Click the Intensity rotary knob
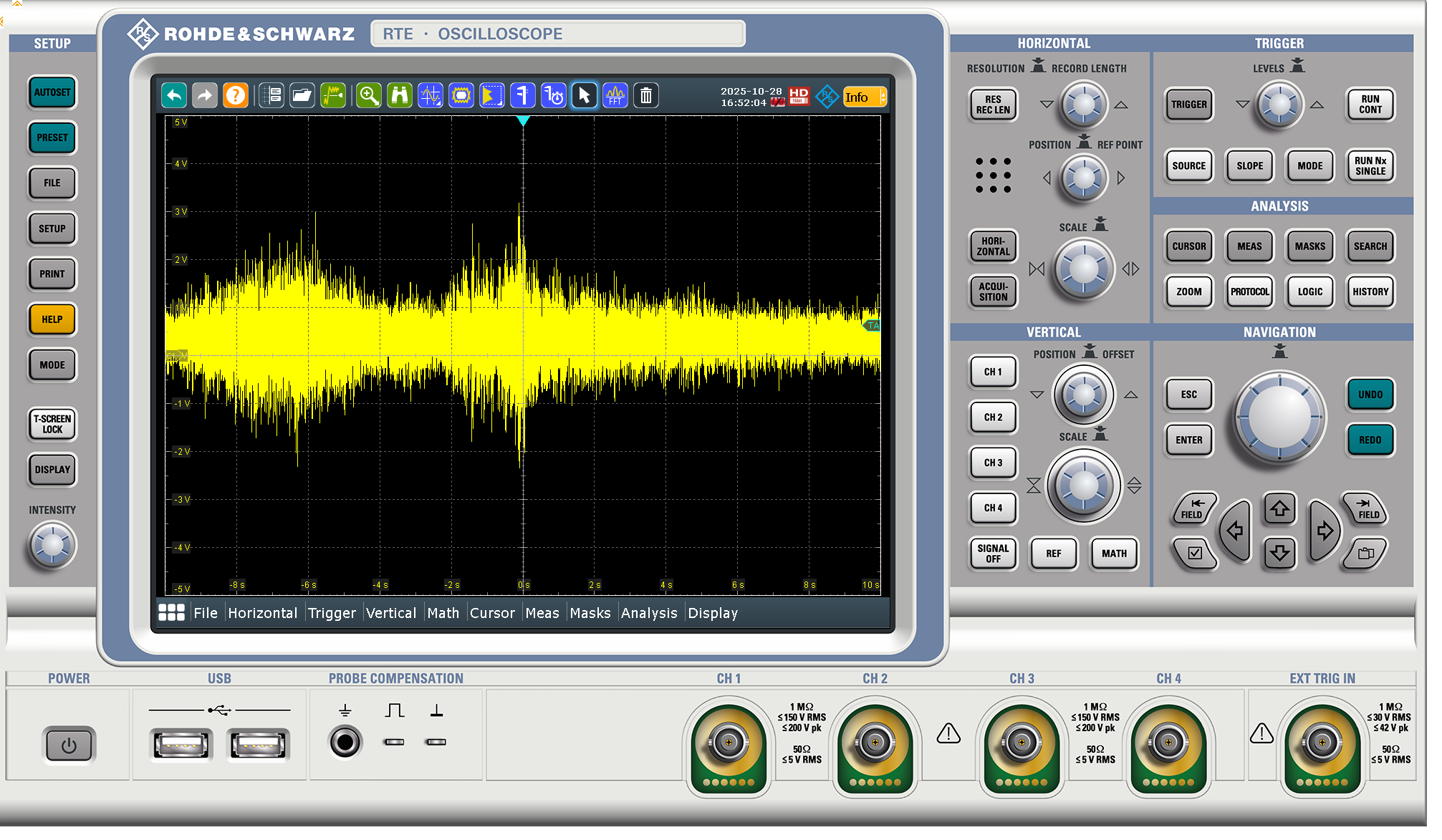 coord(52,546)
